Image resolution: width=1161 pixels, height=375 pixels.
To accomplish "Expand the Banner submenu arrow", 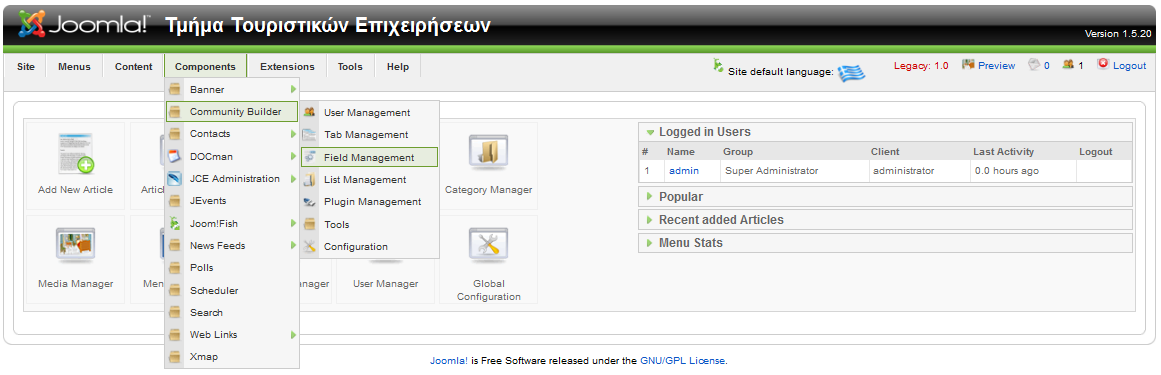I will pos(293,90).
